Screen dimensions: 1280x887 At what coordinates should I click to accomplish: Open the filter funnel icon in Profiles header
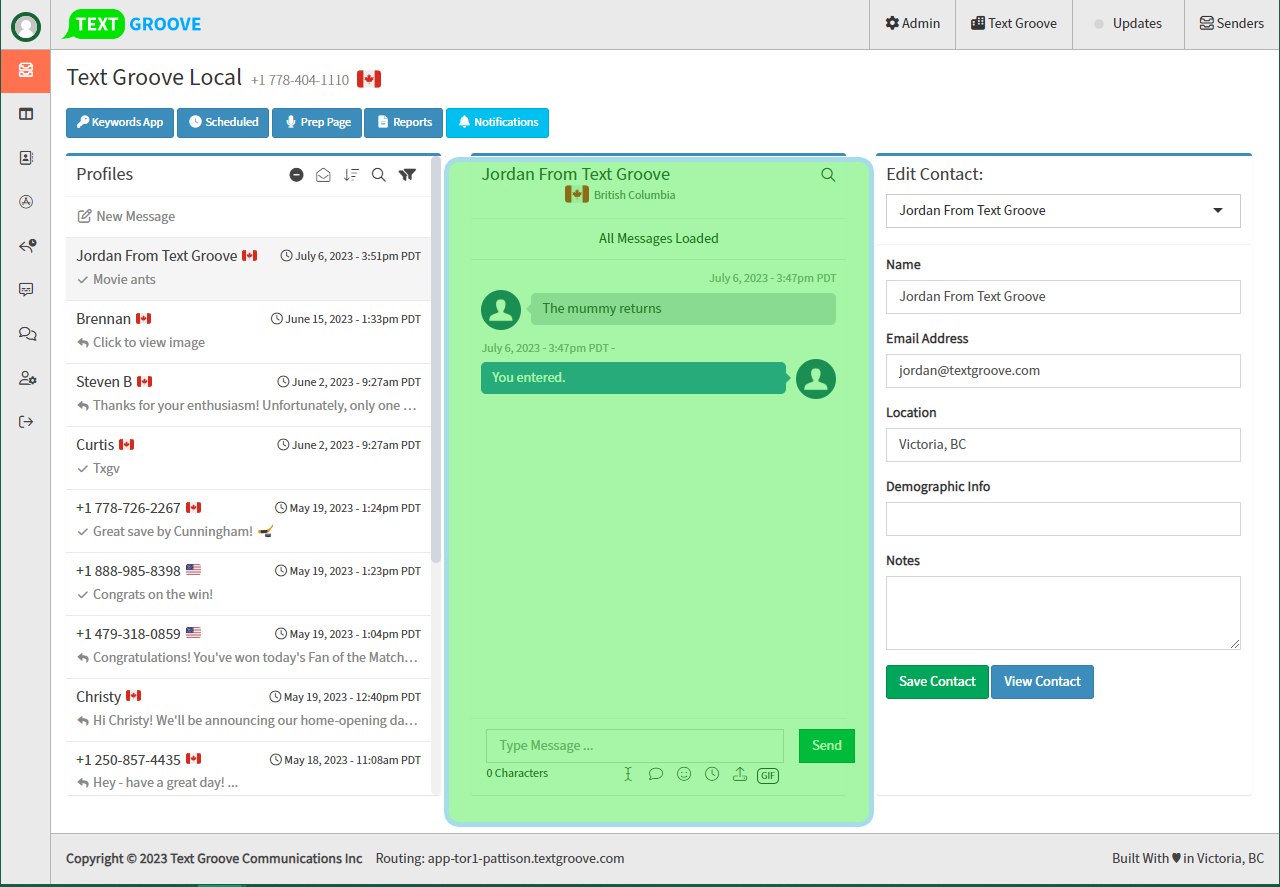coord(407,175)
